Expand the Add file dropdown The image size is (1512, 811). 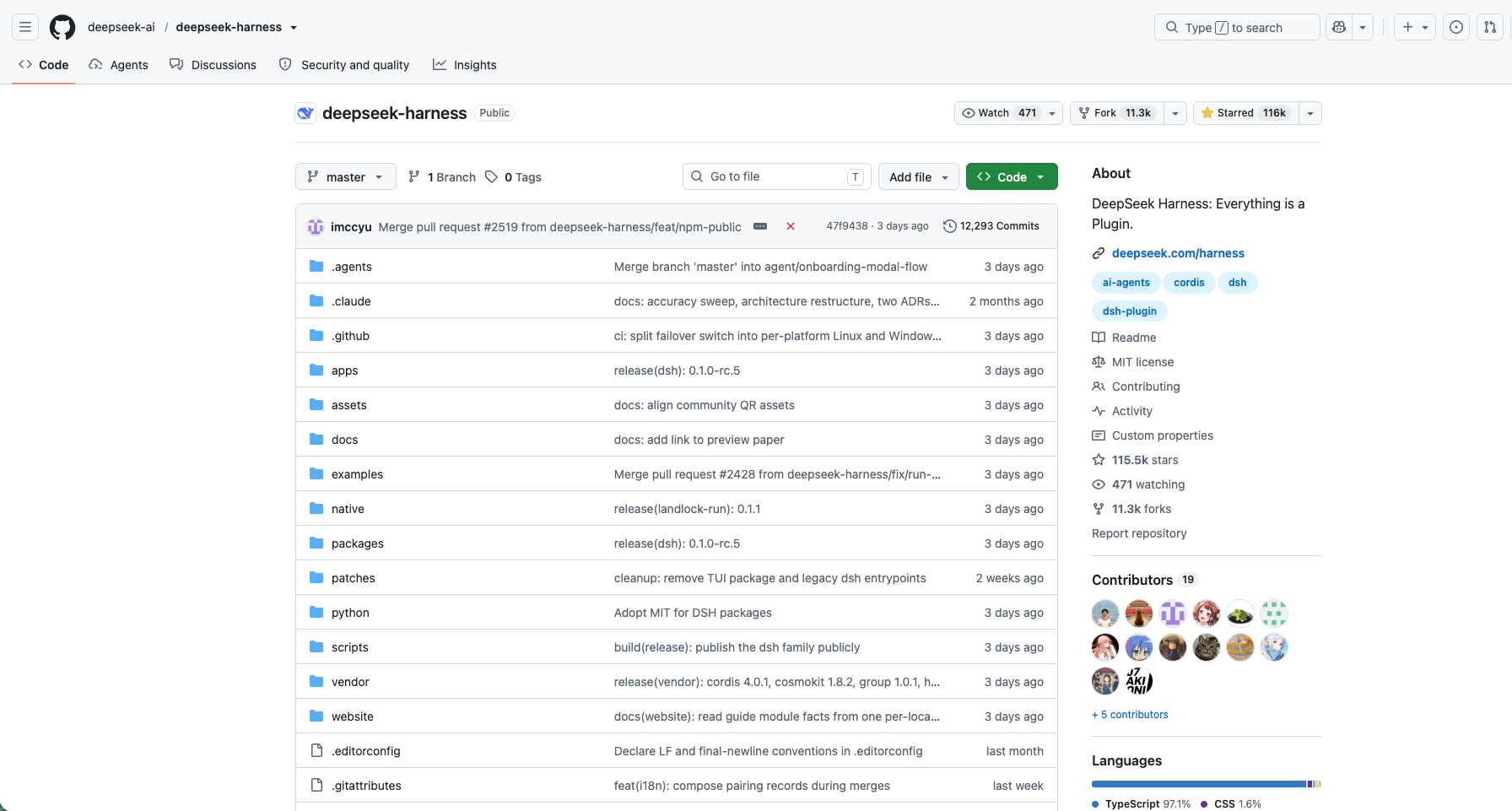(x=919, y=177)
